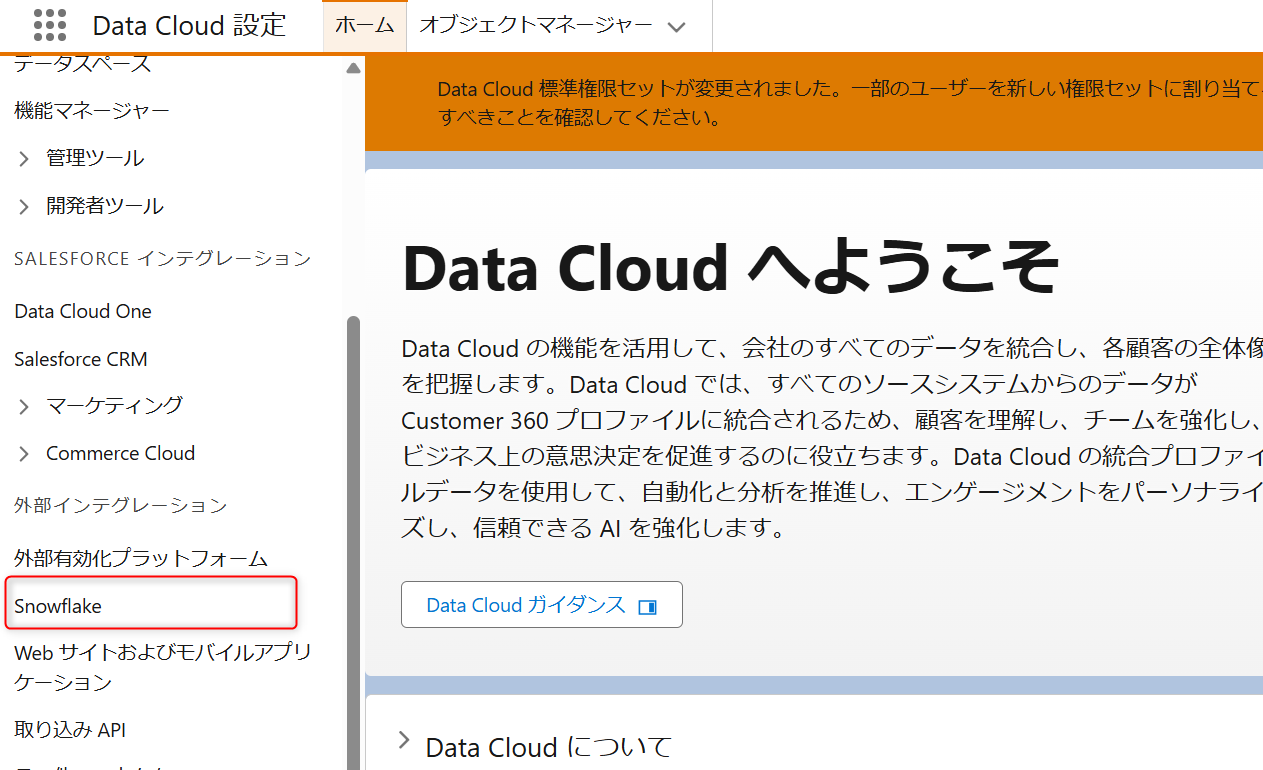Open the オブジェクトマネージャー tab
The height and width of the screenshot is (770, 1263).
(536, 25)
